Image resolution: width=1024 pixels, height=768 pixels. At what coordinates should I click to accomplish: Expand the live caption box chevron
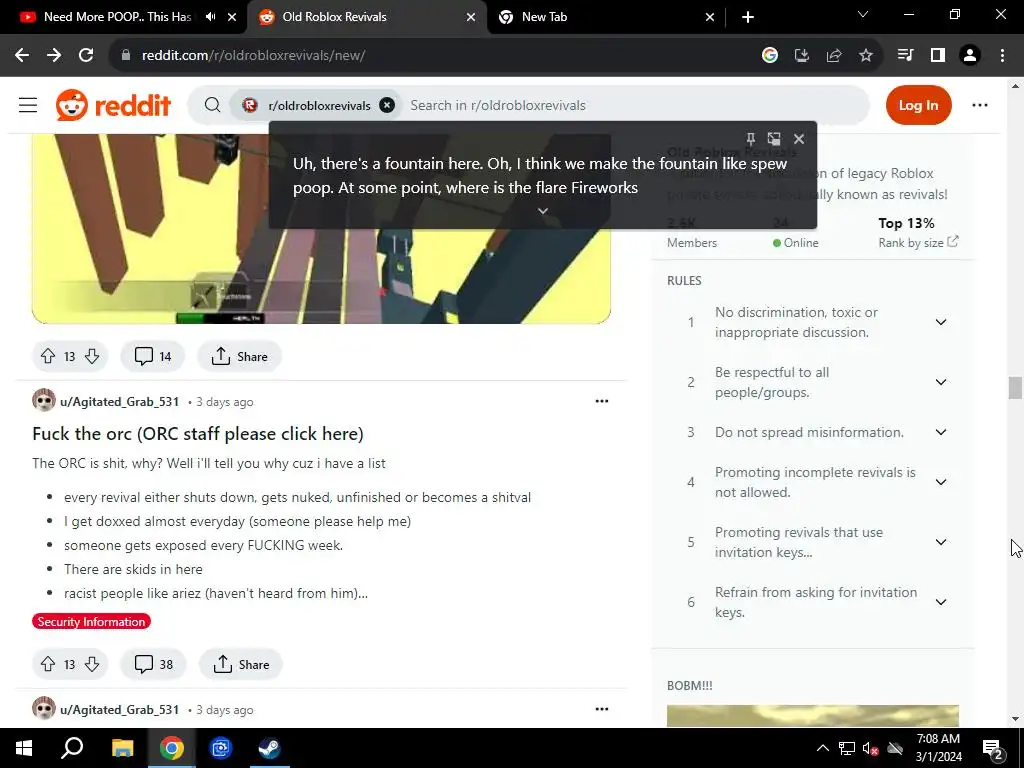click(543, 211)
